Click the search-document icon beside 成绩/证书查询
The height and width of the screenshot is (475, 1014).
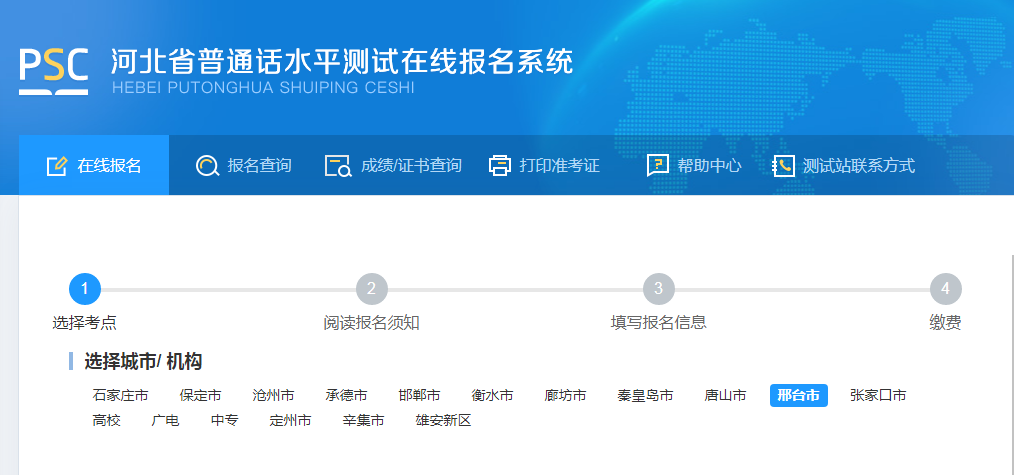338,166
